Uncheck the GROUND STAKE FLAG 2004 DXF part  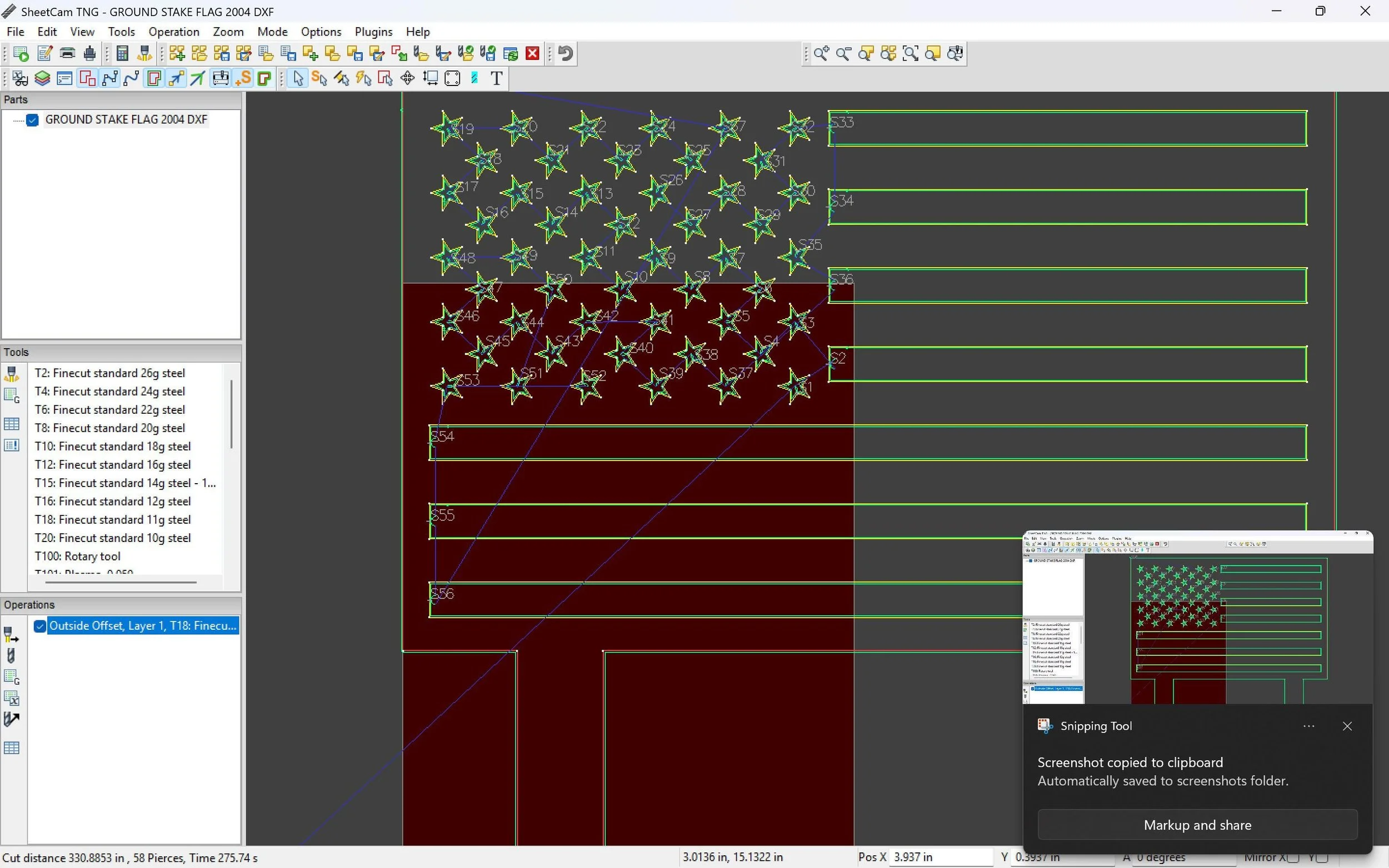tap(33, 119)
